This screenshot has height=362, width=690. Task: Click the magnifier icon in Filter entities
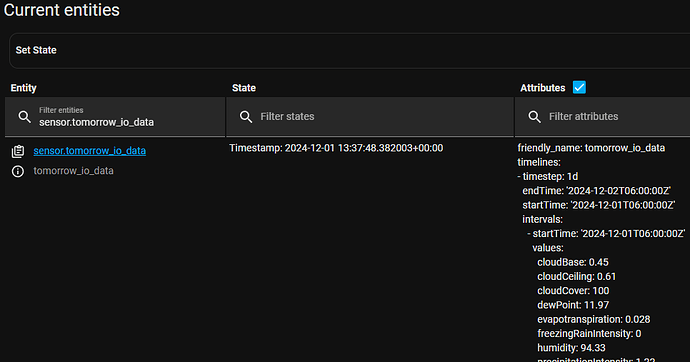click(25, 117)
